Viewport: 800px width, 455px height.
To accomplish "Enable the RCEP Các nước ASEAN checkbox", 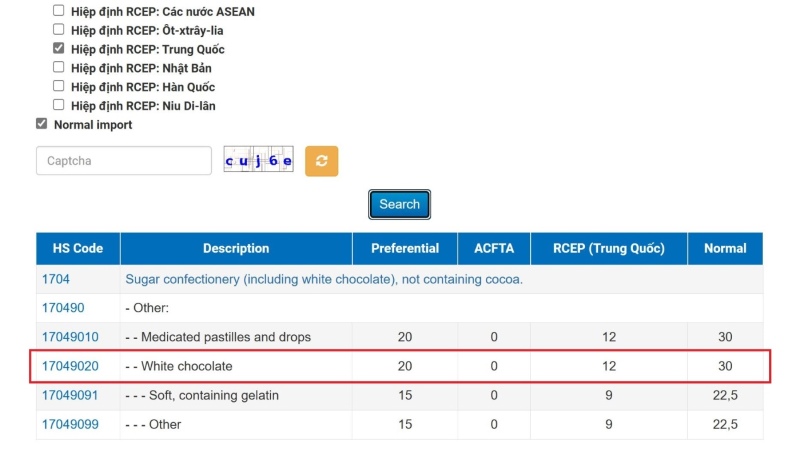I will click(58, 11).
